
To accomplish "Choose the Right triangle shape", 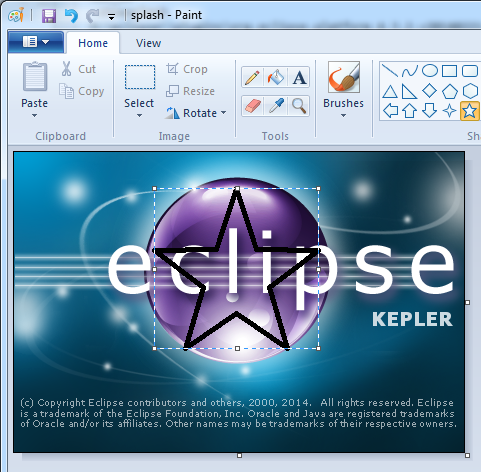I will point(410,92).
